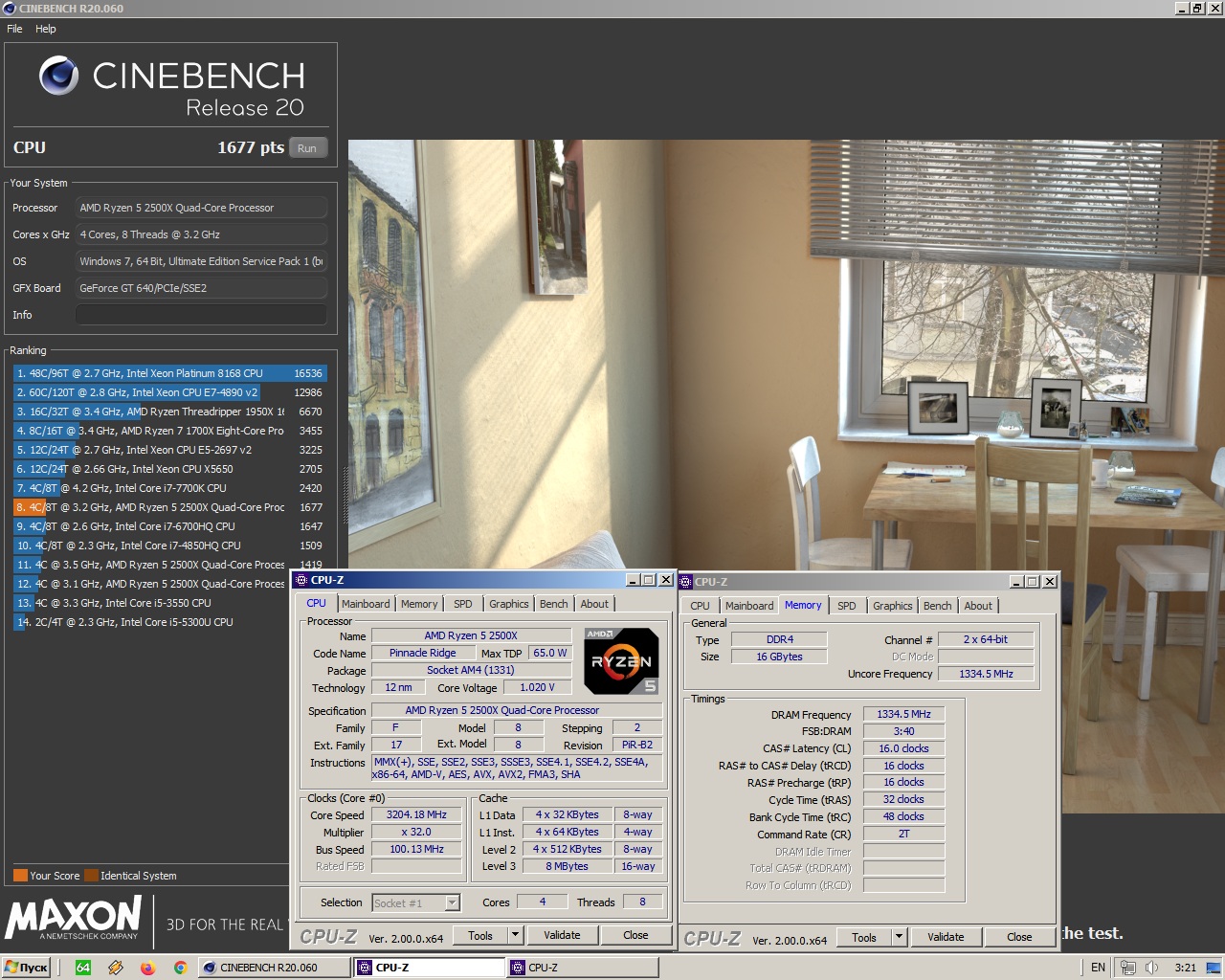The height and width of the screenshot is (980, 1225).
Task: Click the 16 GBytes memory size value
Action: click(779, 657)
